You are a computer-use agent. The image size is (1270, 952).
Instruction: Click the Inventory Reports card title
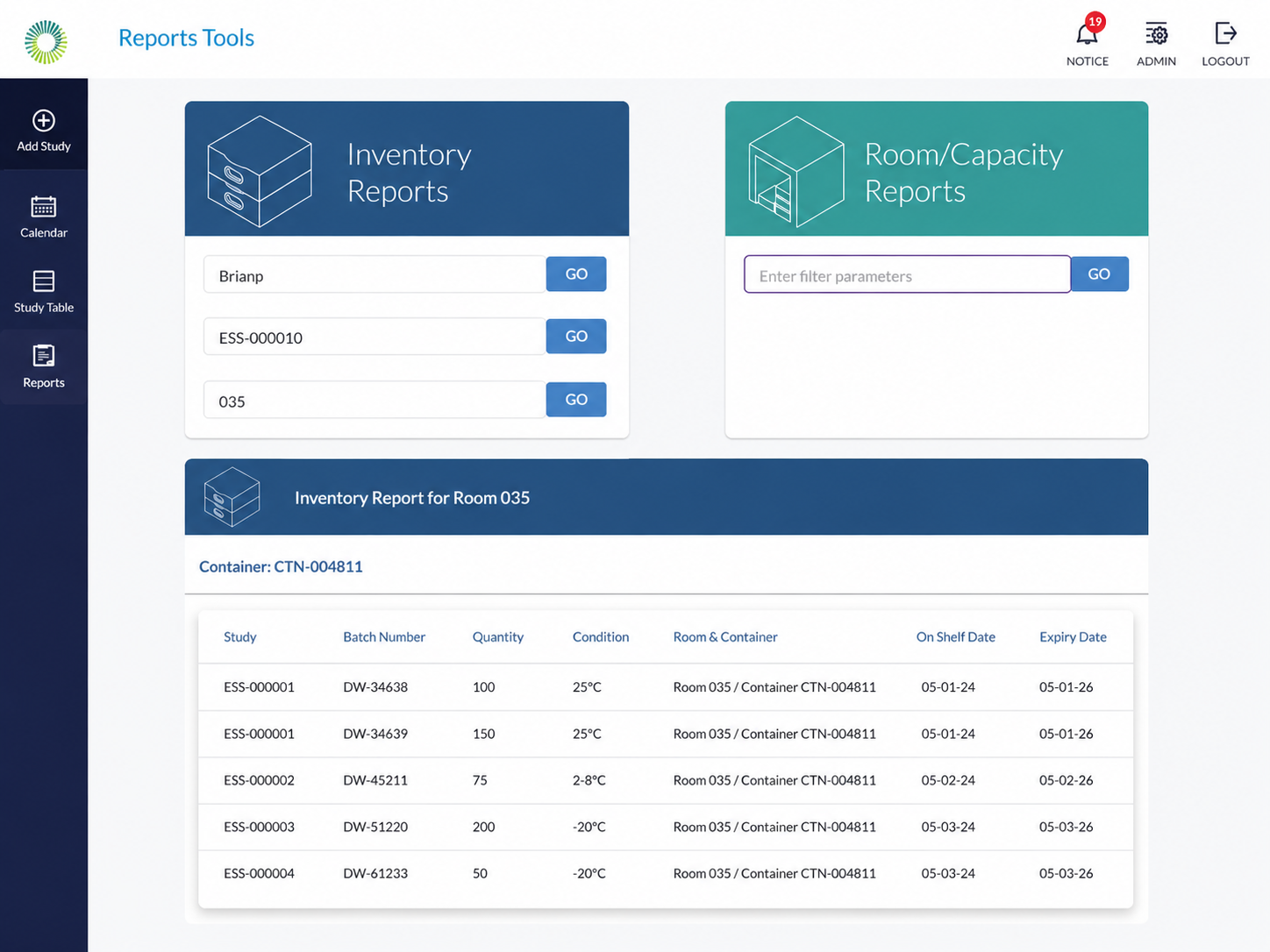[410, 173]
